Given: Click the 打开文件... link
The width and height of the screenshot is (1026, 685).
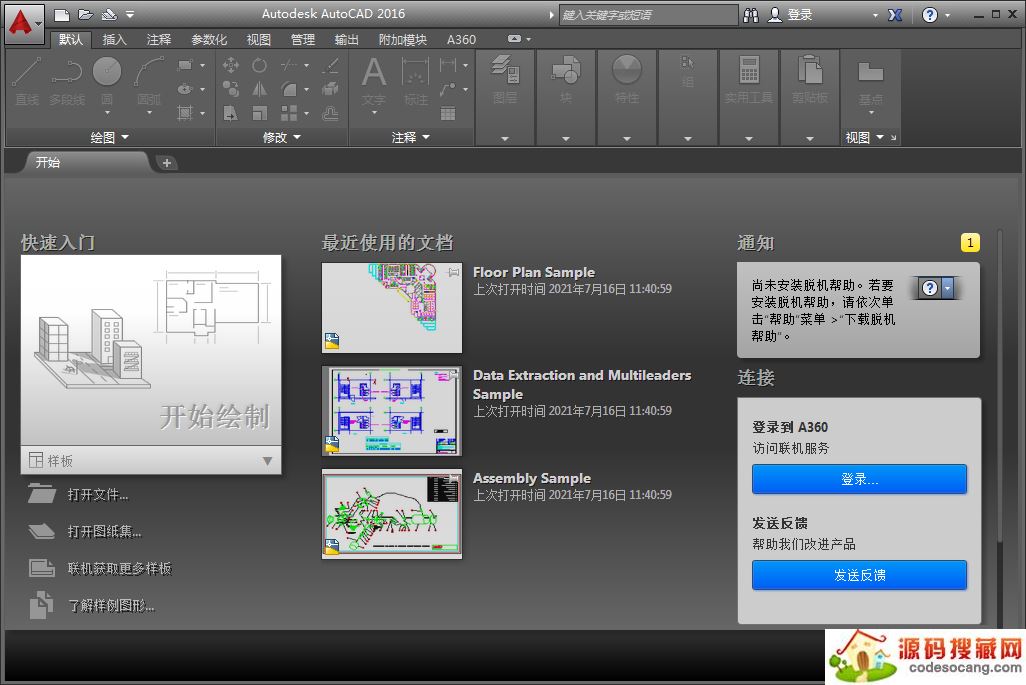Looking at the screenshot, I should (98, 494).
